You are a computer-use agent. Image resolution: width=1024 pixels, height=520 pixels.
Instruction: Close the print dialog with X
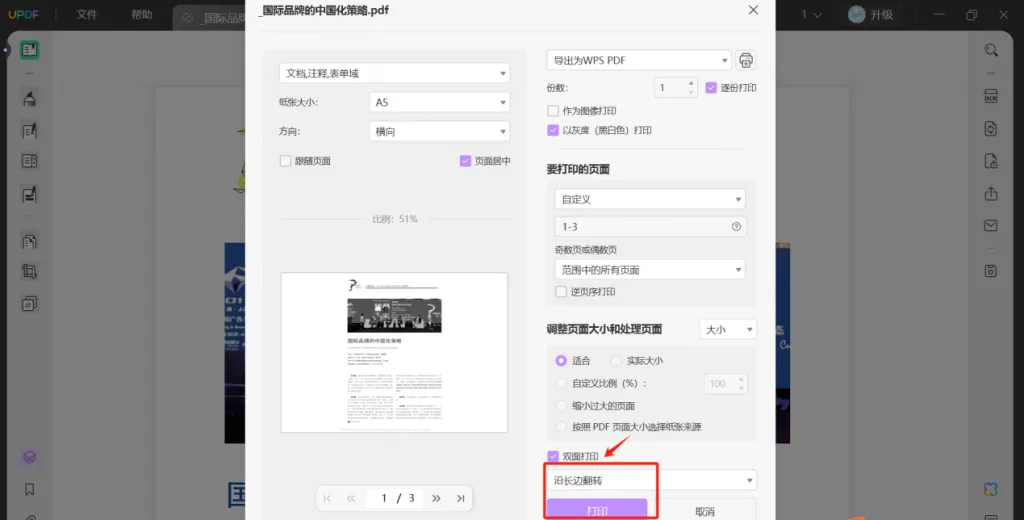pos(753,10)
